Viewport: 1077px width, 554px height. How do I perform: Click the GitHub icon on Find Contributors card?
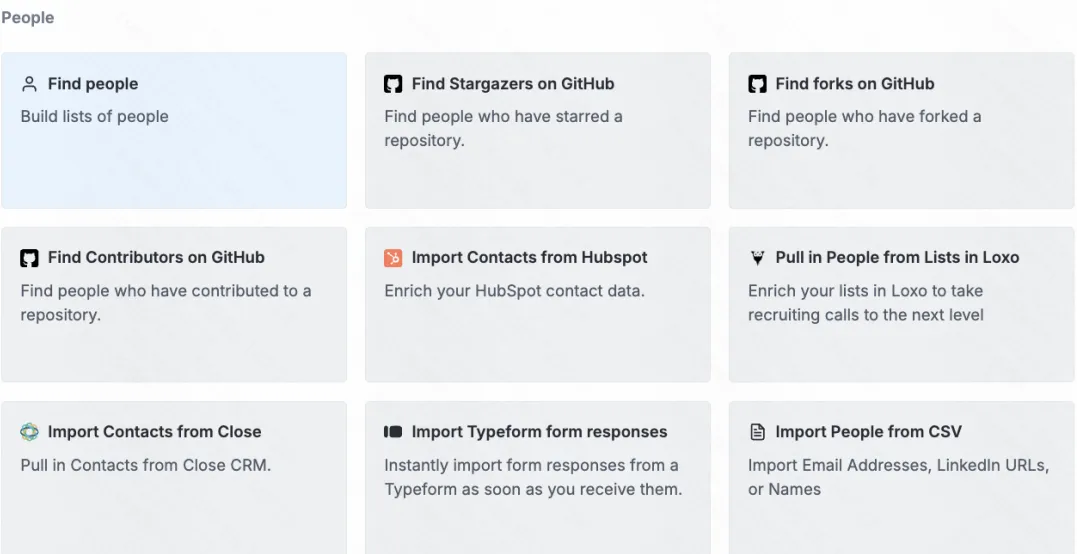point(29,258)
